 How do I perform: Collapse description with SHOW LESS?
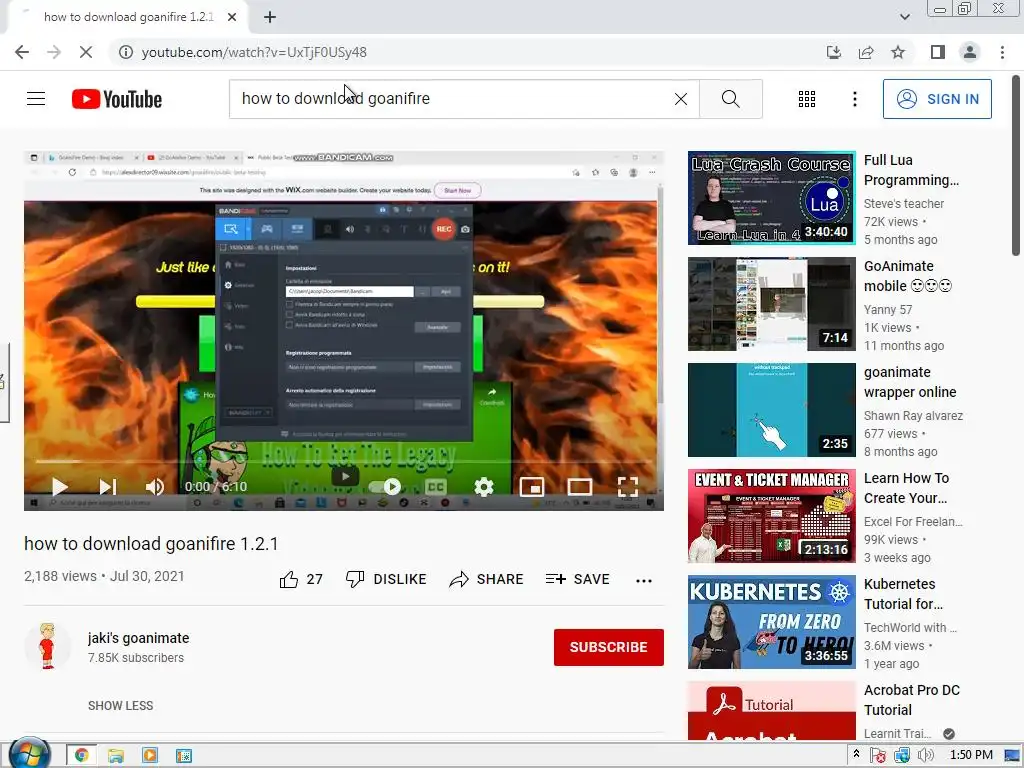121,706
